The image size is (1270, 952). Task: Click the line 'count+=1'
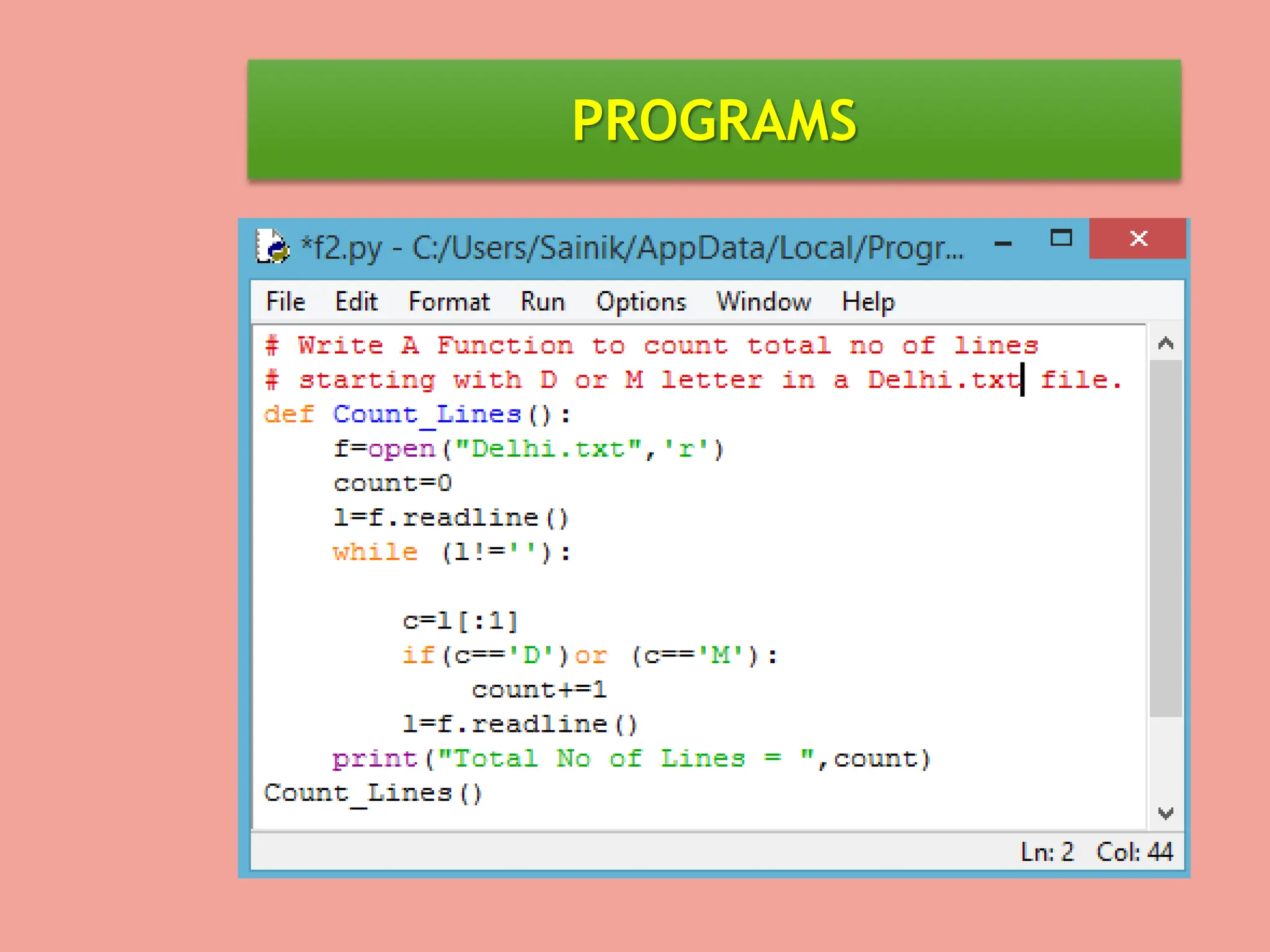539,690
